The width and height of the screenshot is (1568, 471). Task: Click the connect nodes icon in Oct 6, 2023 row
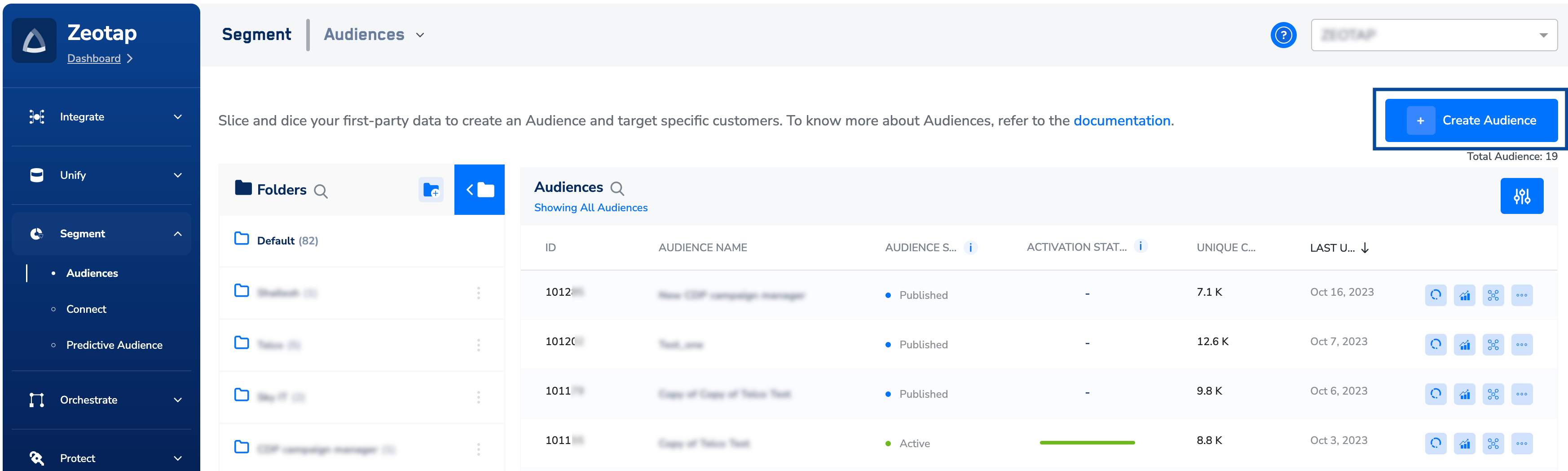coord(1493,394)
